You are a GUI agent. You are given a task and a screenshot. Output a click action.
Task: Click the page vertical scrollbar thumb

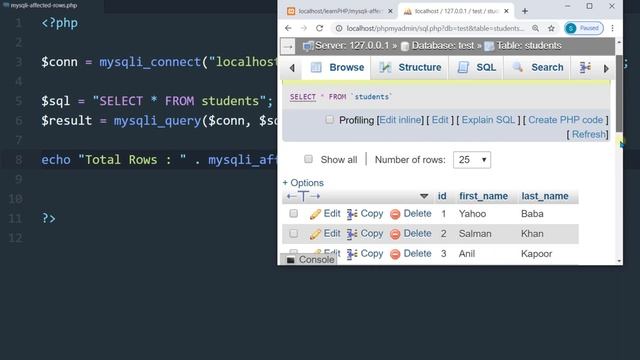point(619,93)
